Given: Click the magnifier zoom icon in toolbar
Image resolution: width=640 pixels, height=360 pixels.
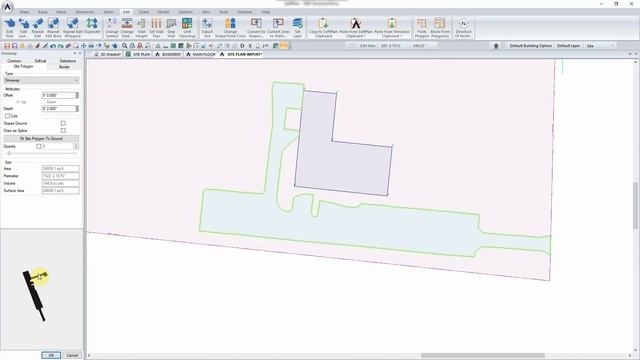Looking at the screenshot, I should click(x=124, y=46).
